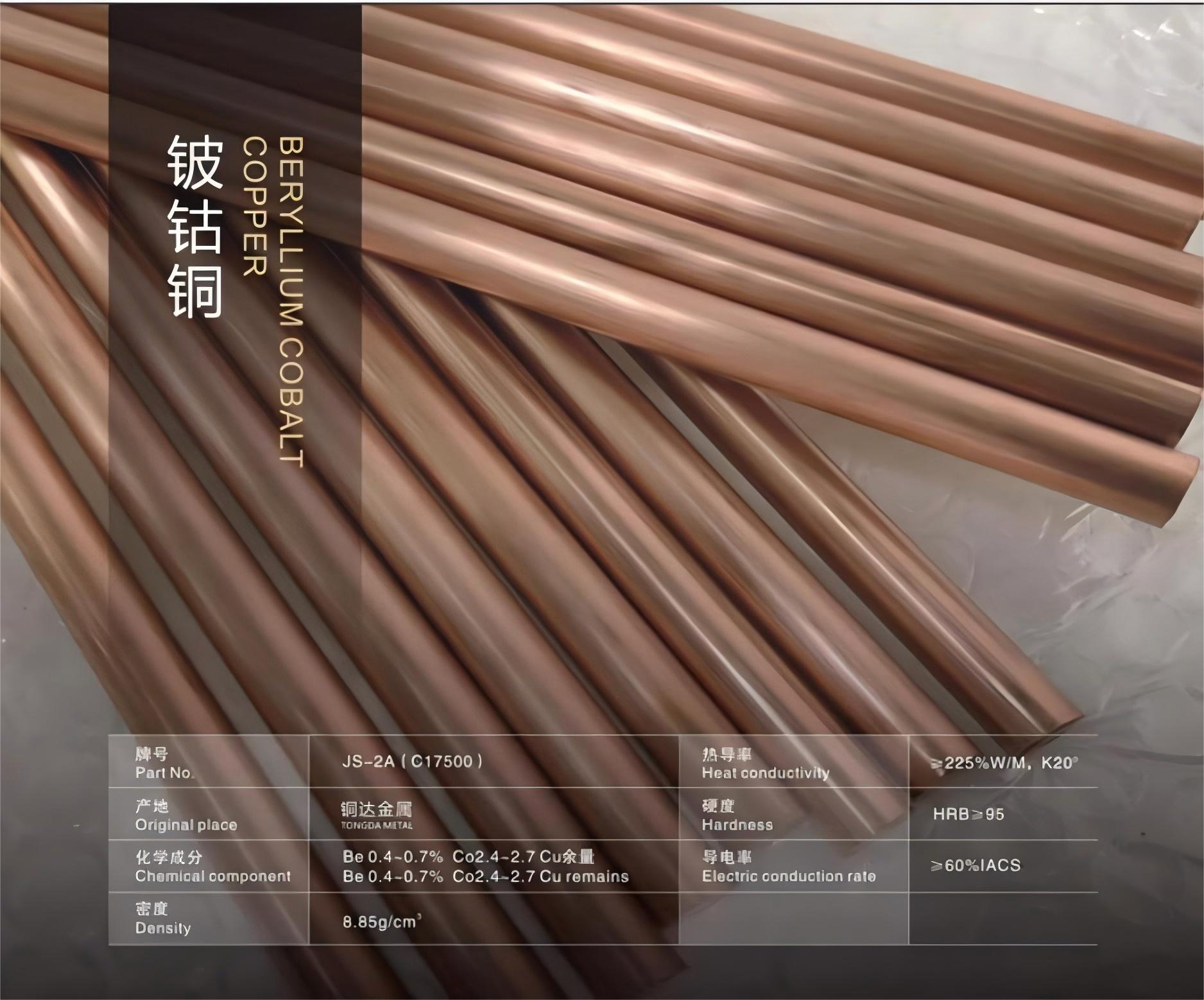Click the vertical COPPER text

(254, 207)
